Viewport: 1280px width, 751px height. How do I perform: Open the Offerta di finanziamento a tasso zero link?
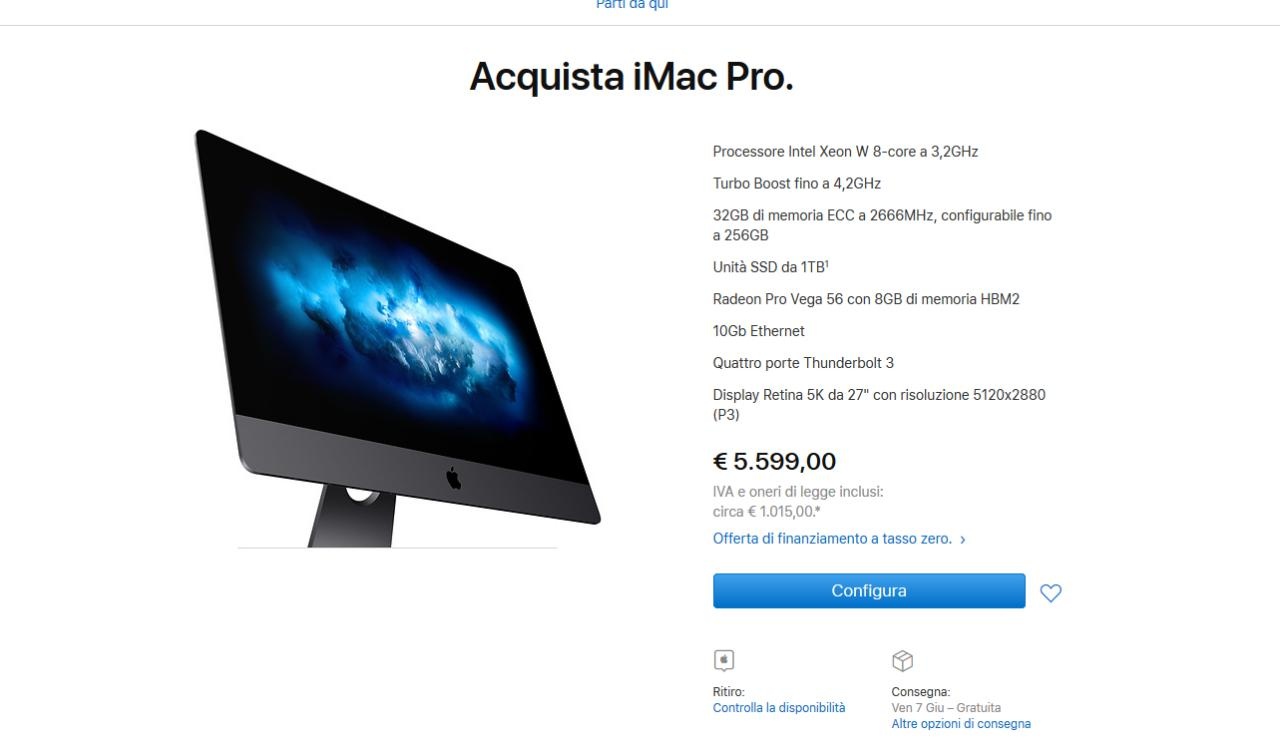tap(832, 538)
